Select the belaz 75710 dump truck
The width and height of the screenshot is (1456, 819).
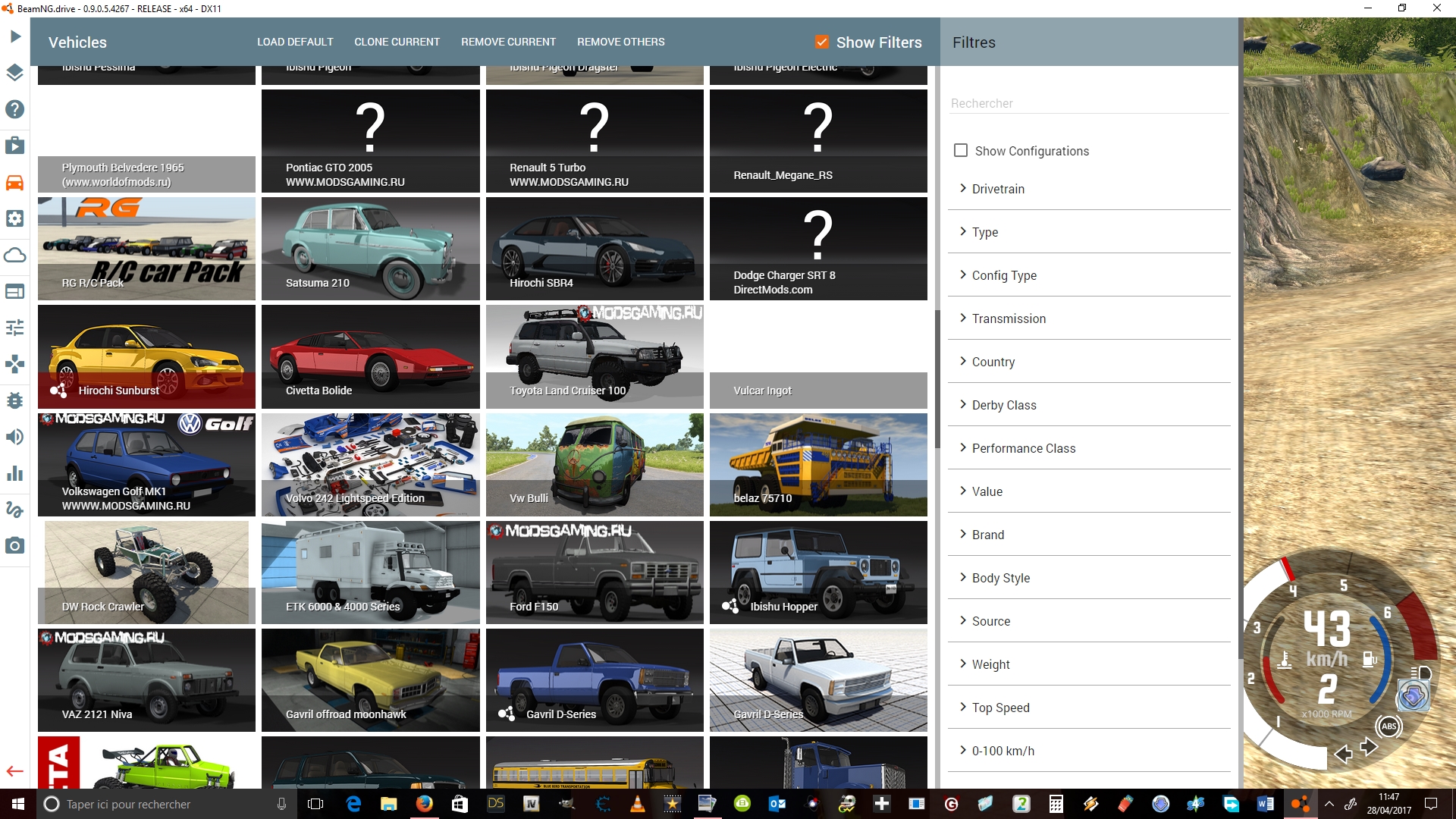coord(818,465)
